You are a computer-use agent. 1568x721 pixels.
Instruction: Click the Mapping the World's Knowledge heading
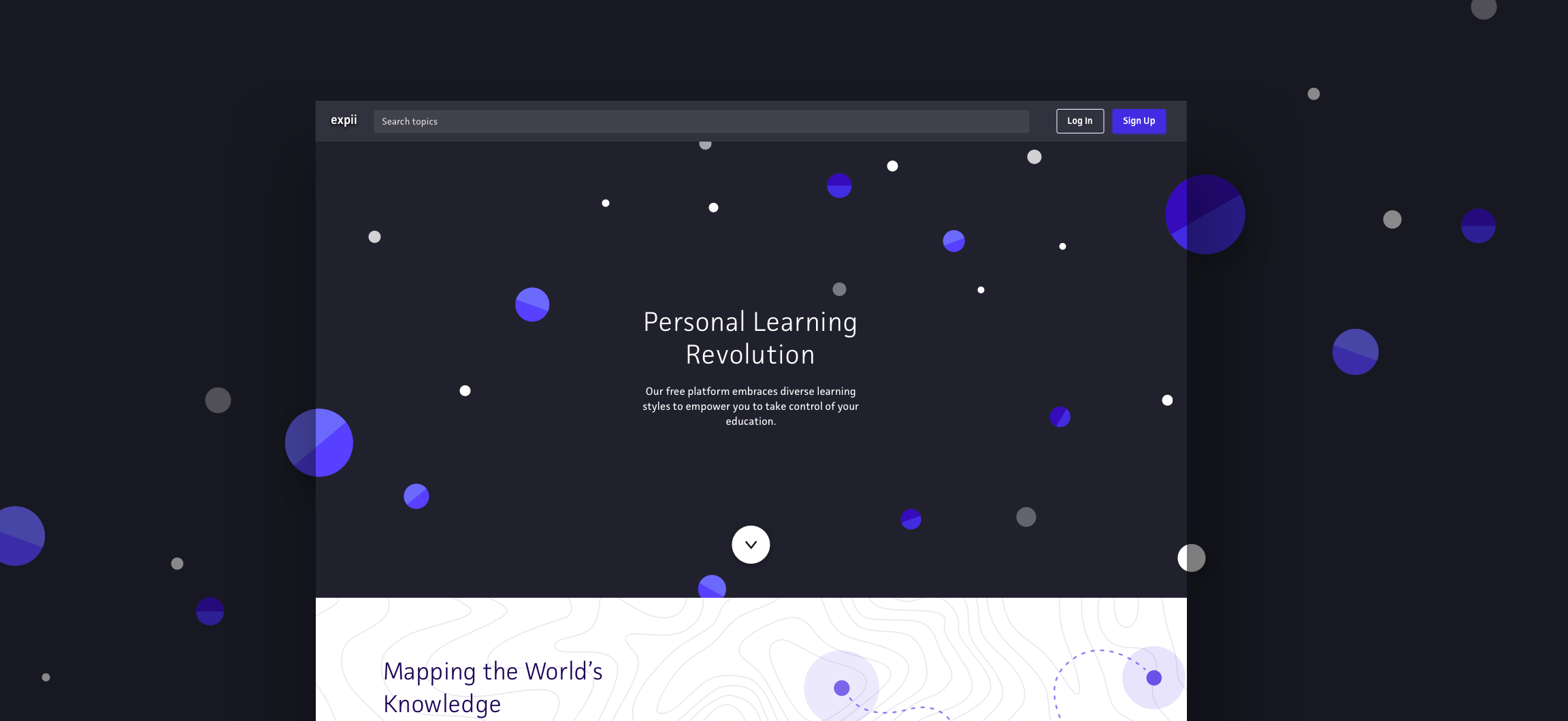(493, 688)
